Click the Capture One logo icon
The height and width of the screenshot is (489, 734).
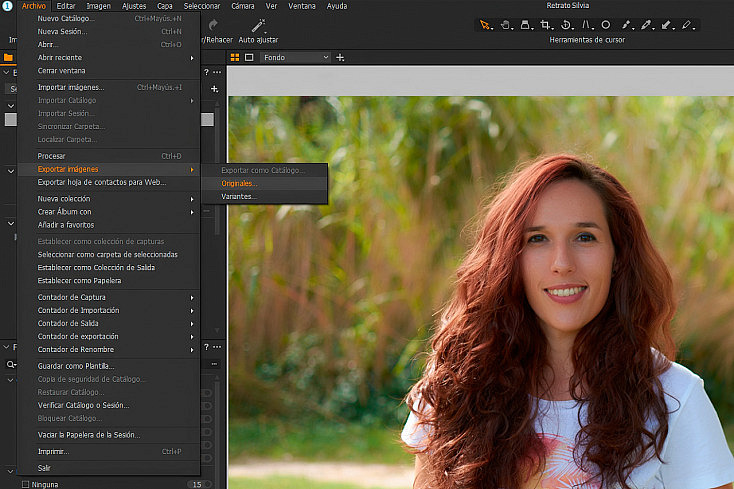coord(7,6)
